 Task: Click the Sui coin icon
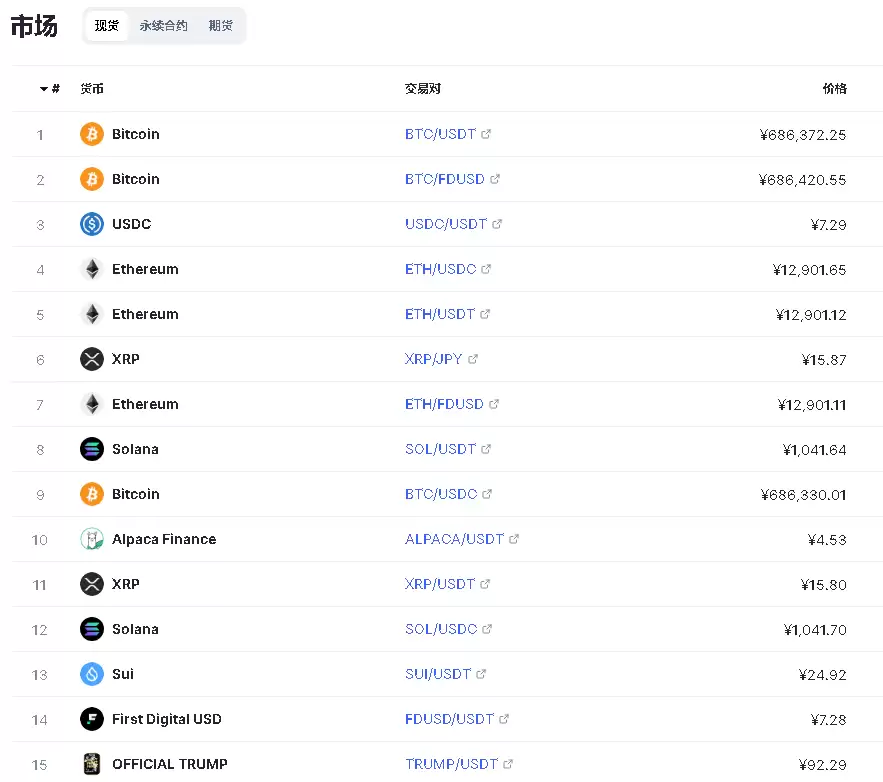[91, 674]
